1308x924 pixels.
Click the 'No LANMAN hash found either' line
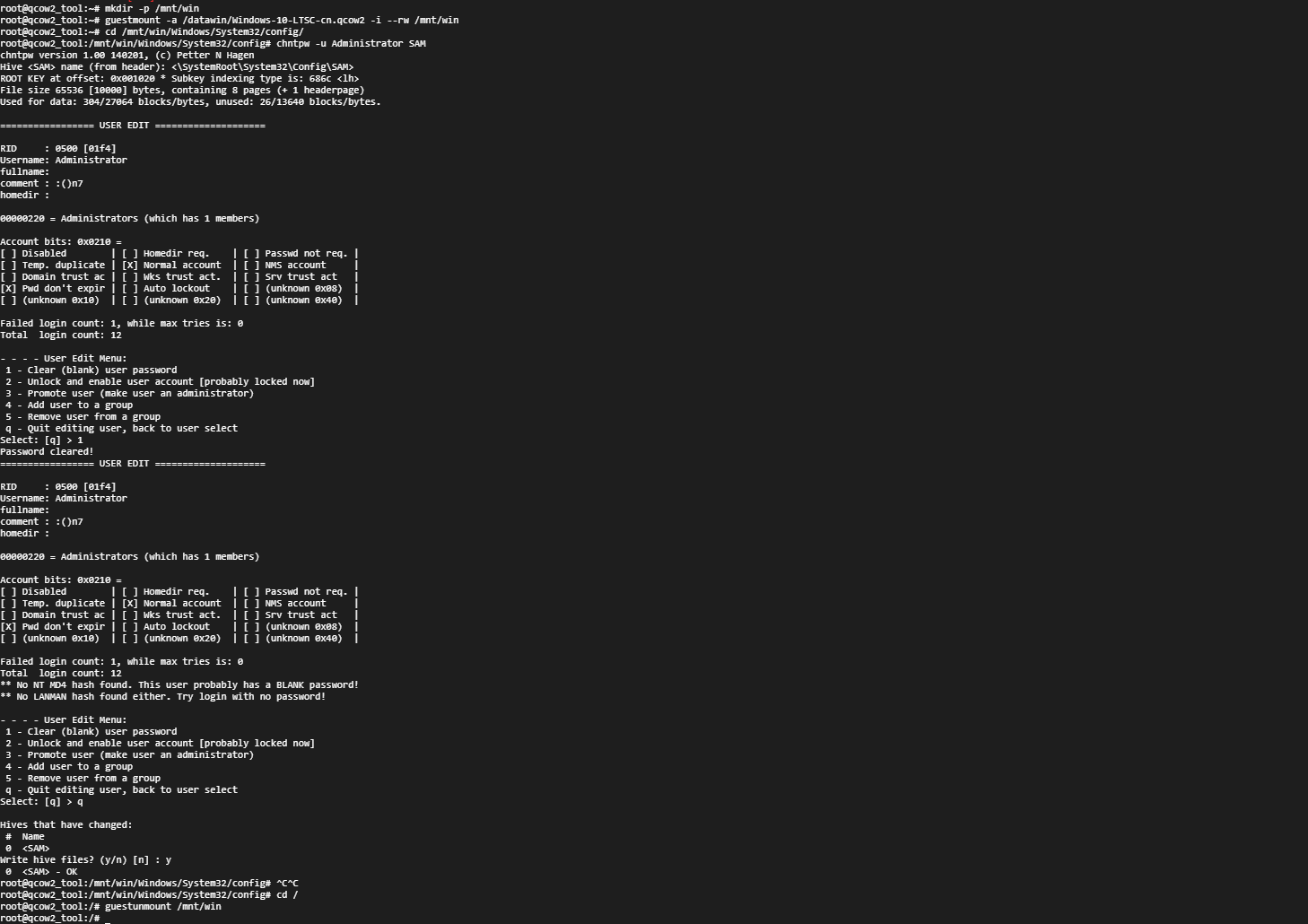[x=163, y=696]
